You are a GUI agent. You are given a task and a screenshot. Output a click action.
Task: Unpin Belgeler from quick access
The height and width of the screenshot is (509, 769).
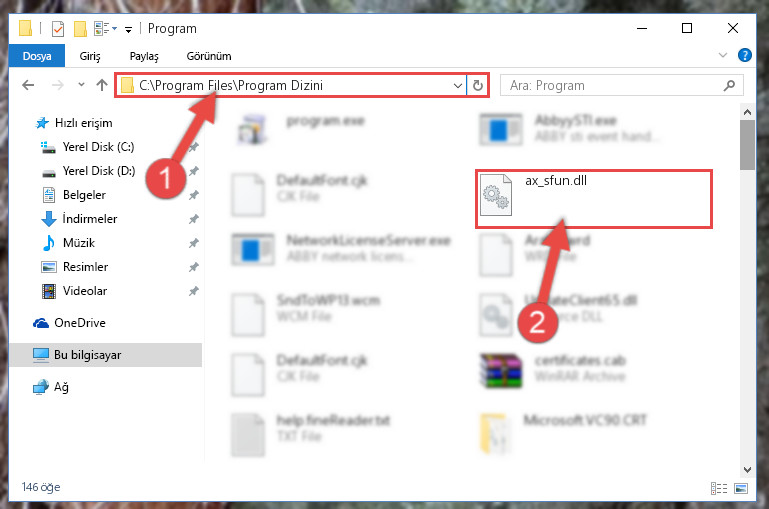point(194,195)
